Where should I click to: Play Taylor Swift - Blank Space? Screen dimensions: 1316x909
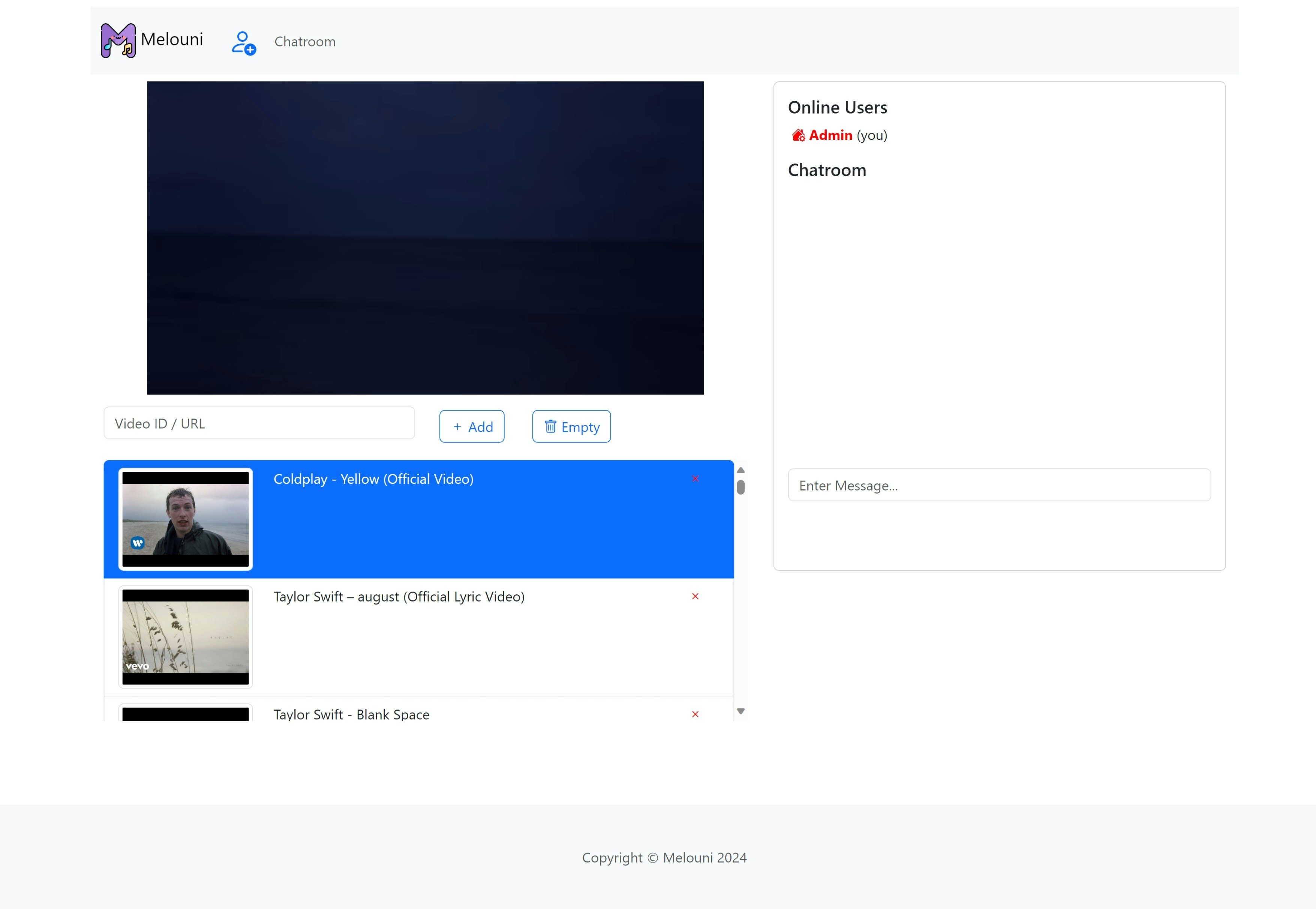click(351, 714)
